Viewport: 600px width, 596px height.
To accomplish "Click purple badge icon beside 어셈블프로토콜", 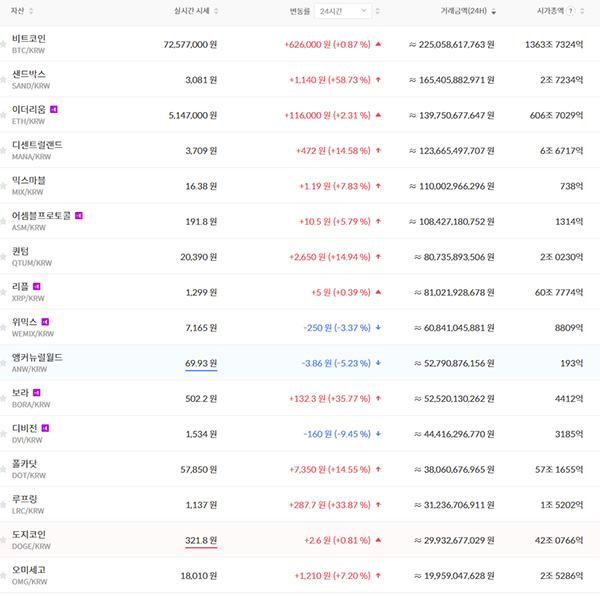I will click(x=79, y=215).
